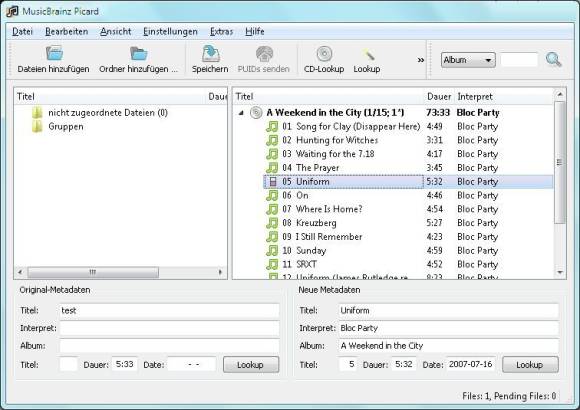Click the note icon of Hunting for Witches
The height and width of the screenshot is (410, 580).
coord(272,140)
